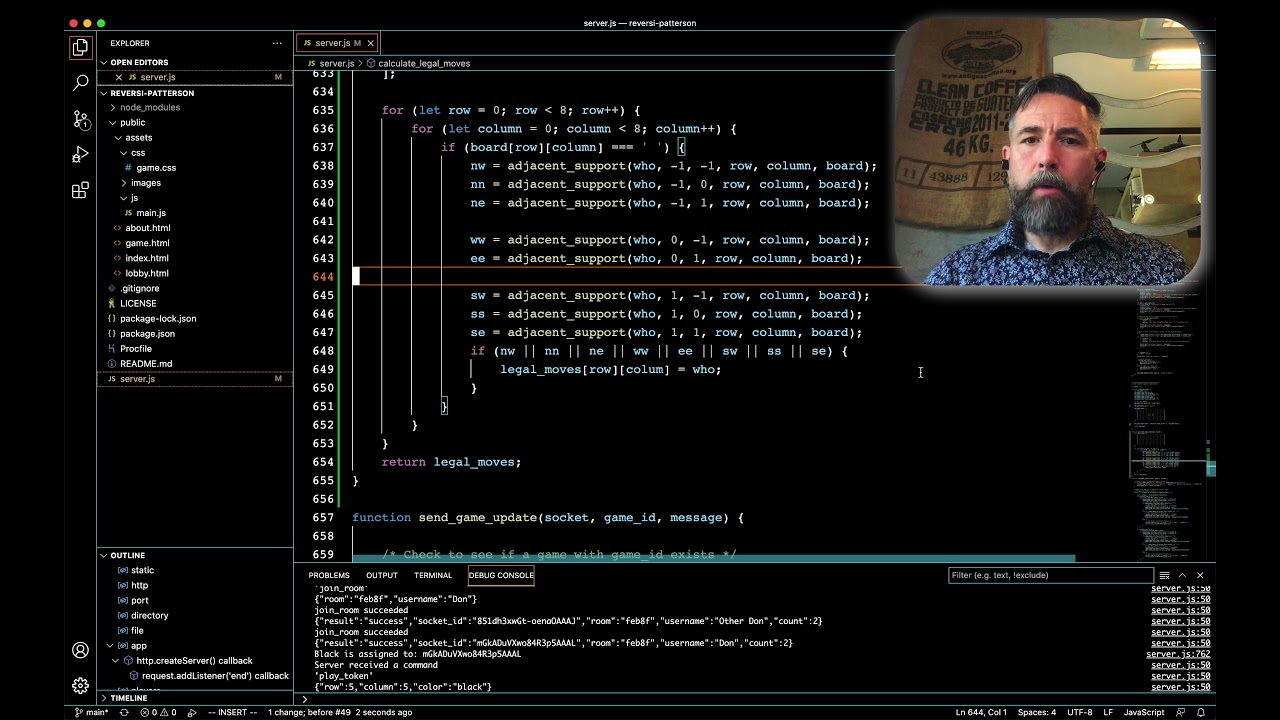Close the server.js editor tab
The height and width of the screenshot is (720, 1280).
point(370,43)
